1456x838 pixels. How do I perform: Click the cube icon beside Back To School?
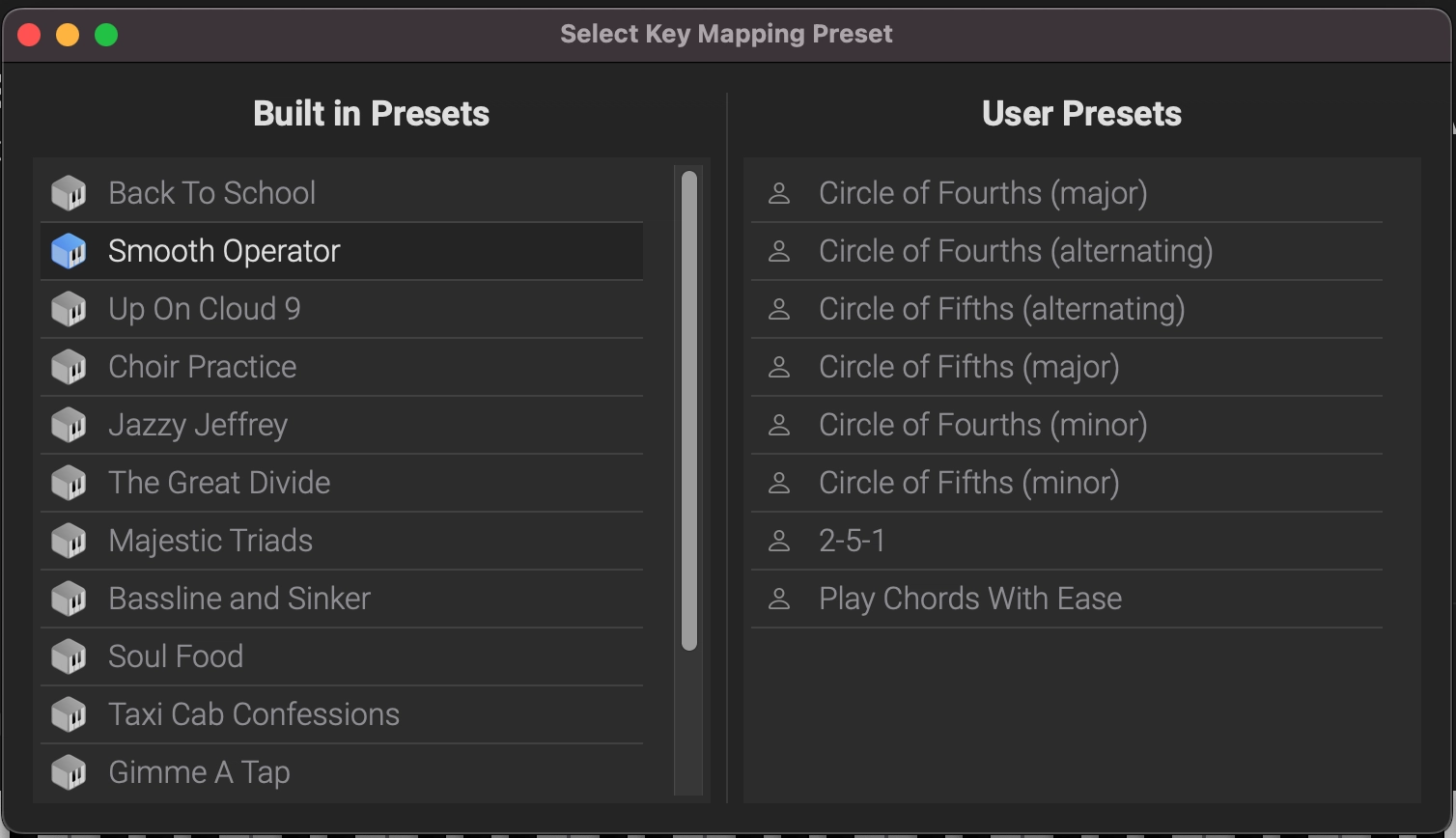68,192
